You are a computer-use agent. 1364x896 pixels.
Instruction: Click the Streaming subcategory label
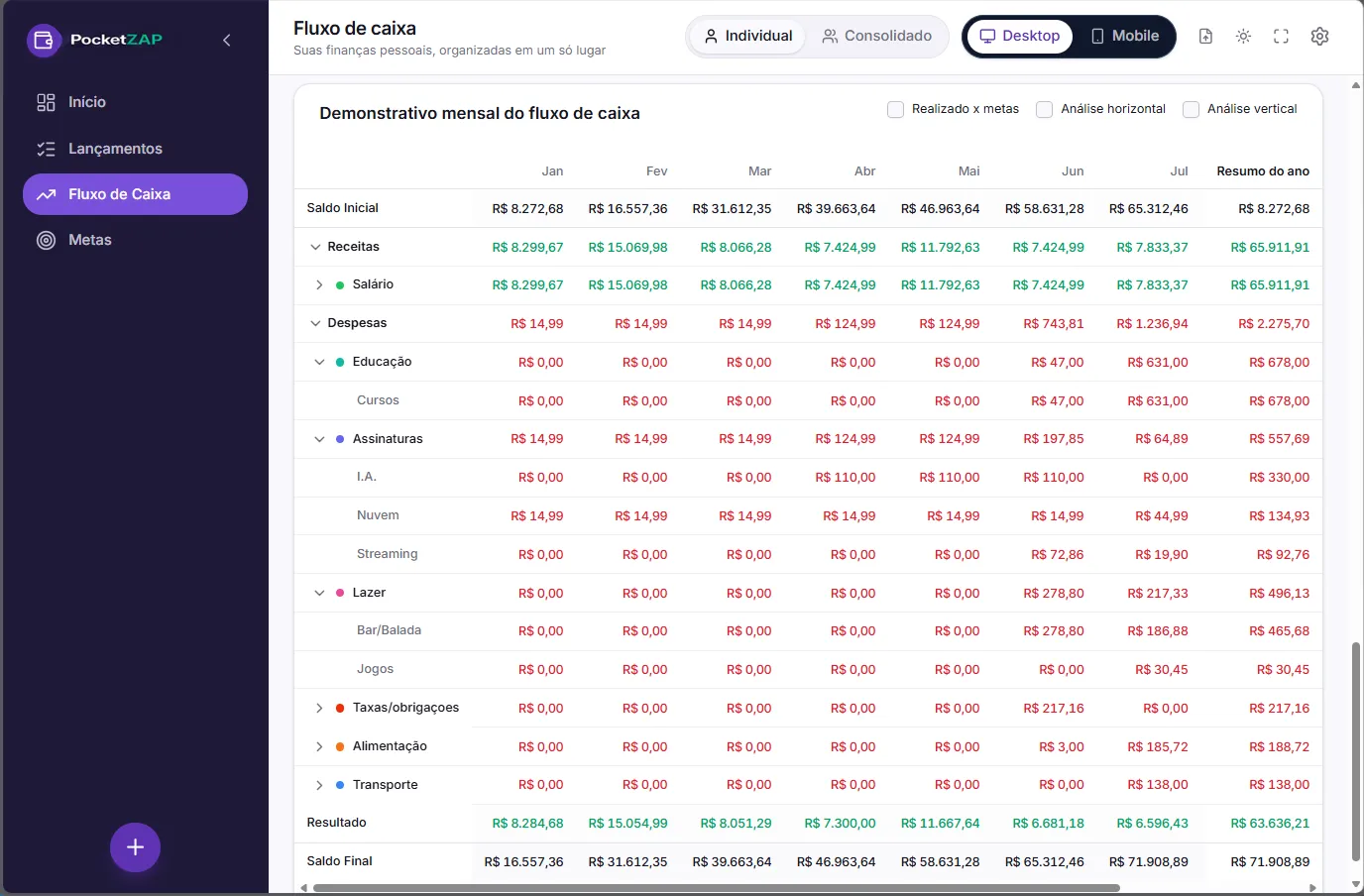pyautogui.click(x=387, y=554)
